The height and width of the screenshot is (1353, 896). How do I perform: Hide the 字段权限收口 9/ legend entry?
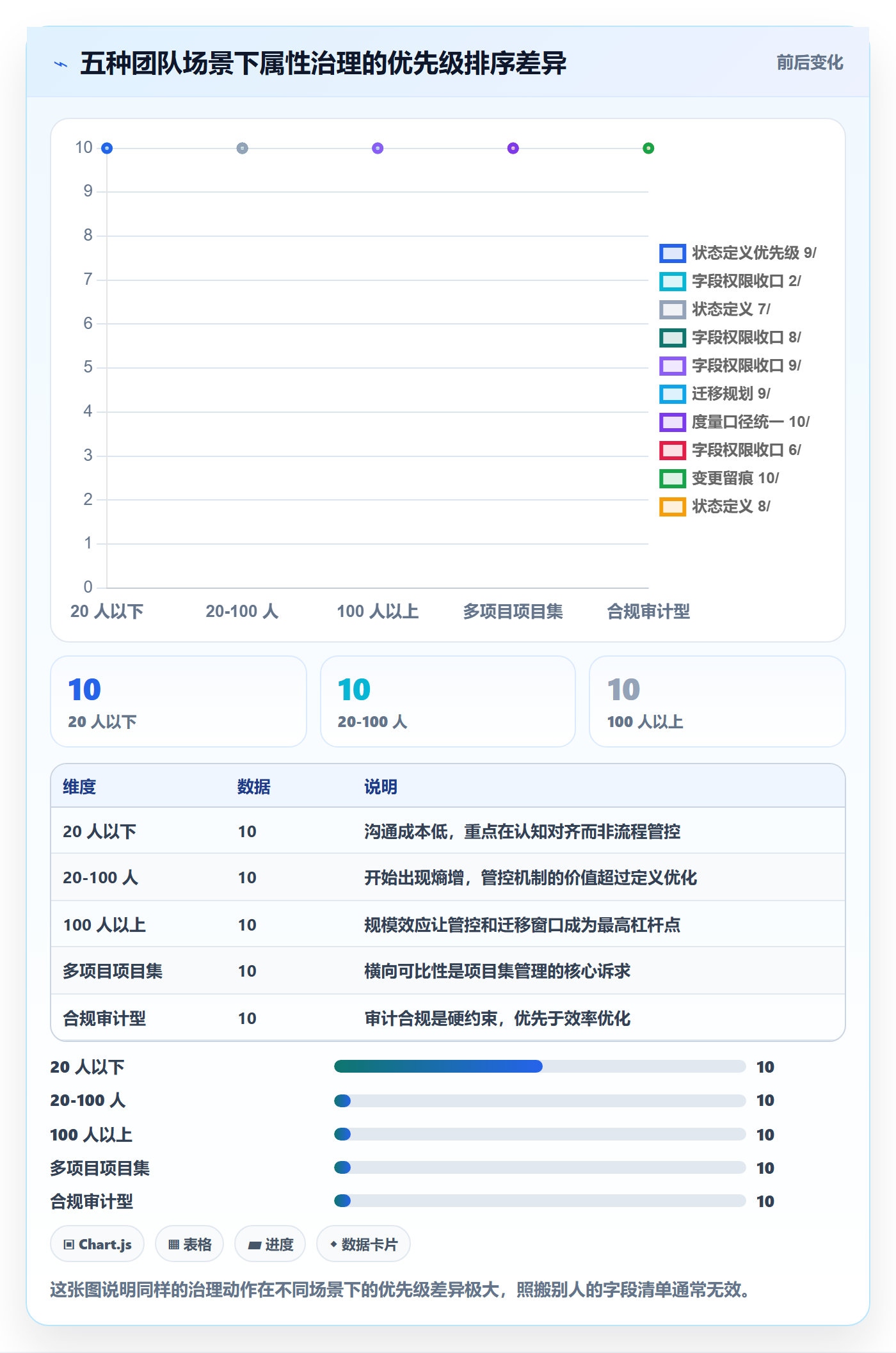click(730, 365)
